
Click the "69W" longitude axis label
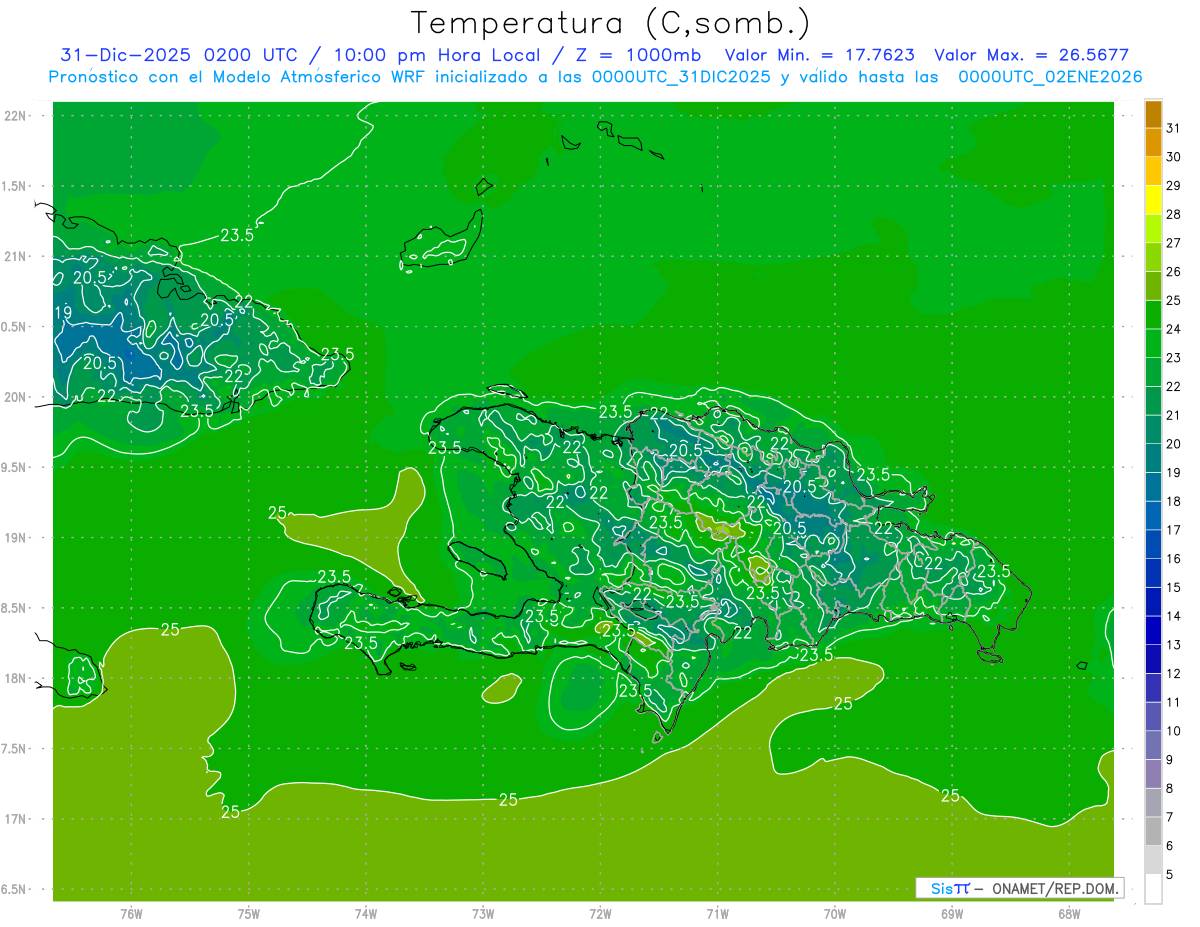click(952, 914)
